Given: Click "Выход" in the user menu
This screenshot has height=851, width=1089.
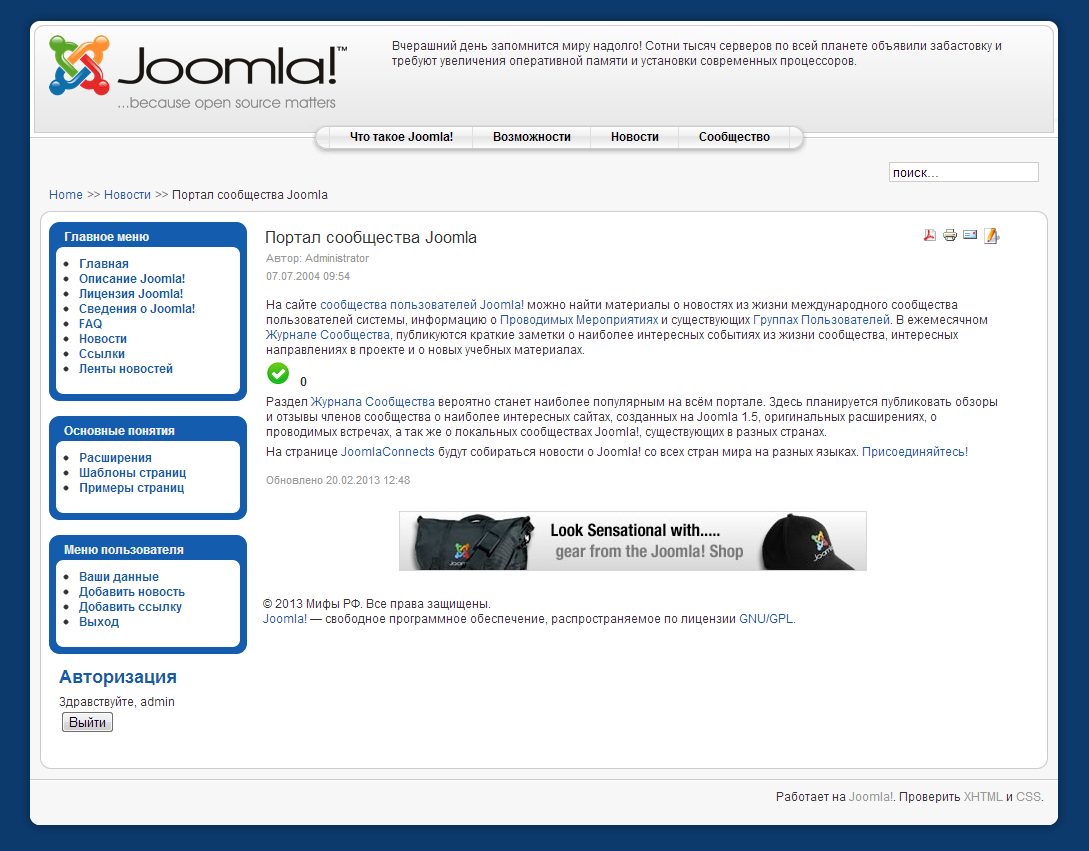Looking at the screenshot, I should click(99, 622).
